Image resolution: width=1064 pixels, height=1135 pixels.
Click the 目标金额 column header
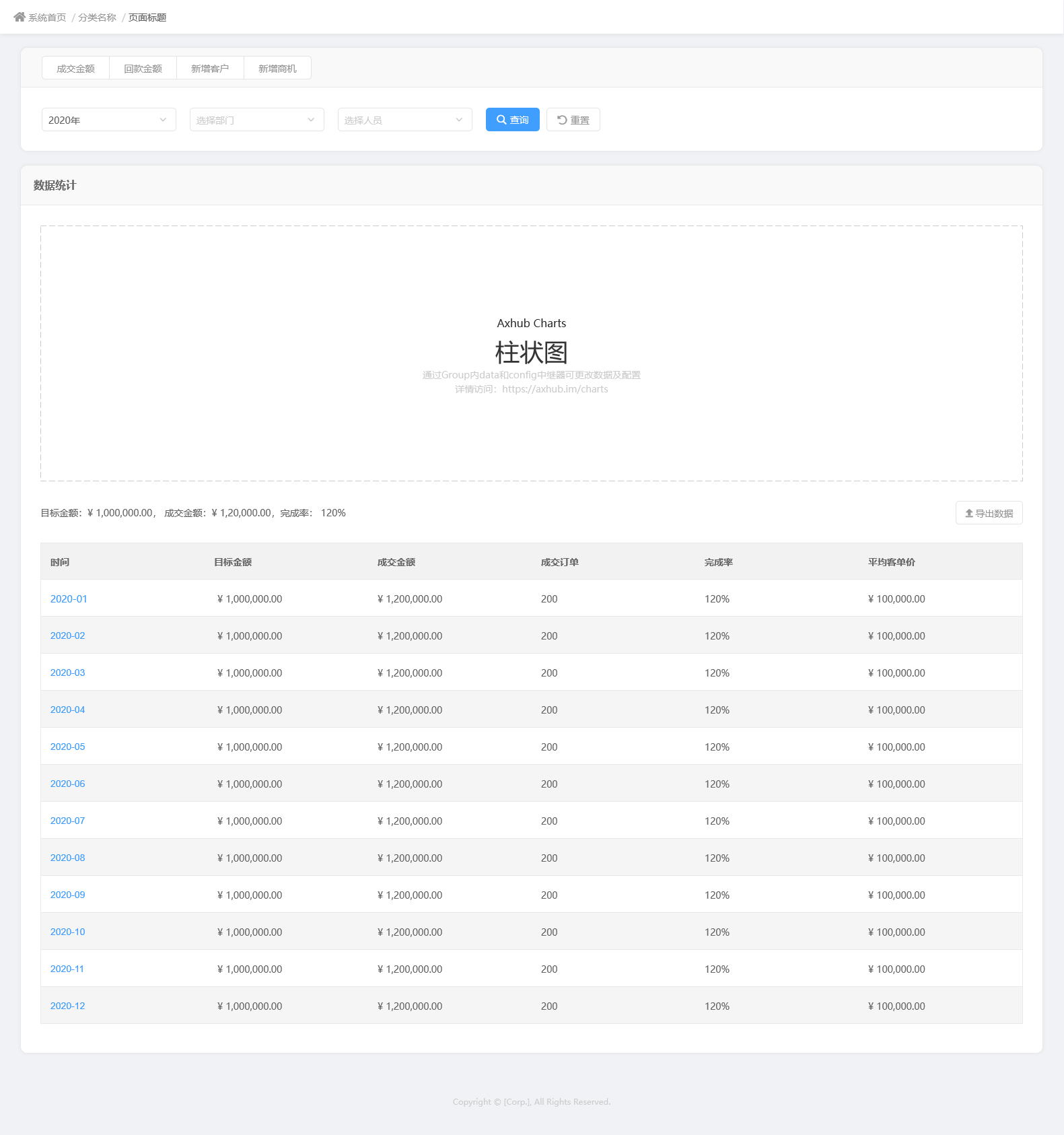233,562
